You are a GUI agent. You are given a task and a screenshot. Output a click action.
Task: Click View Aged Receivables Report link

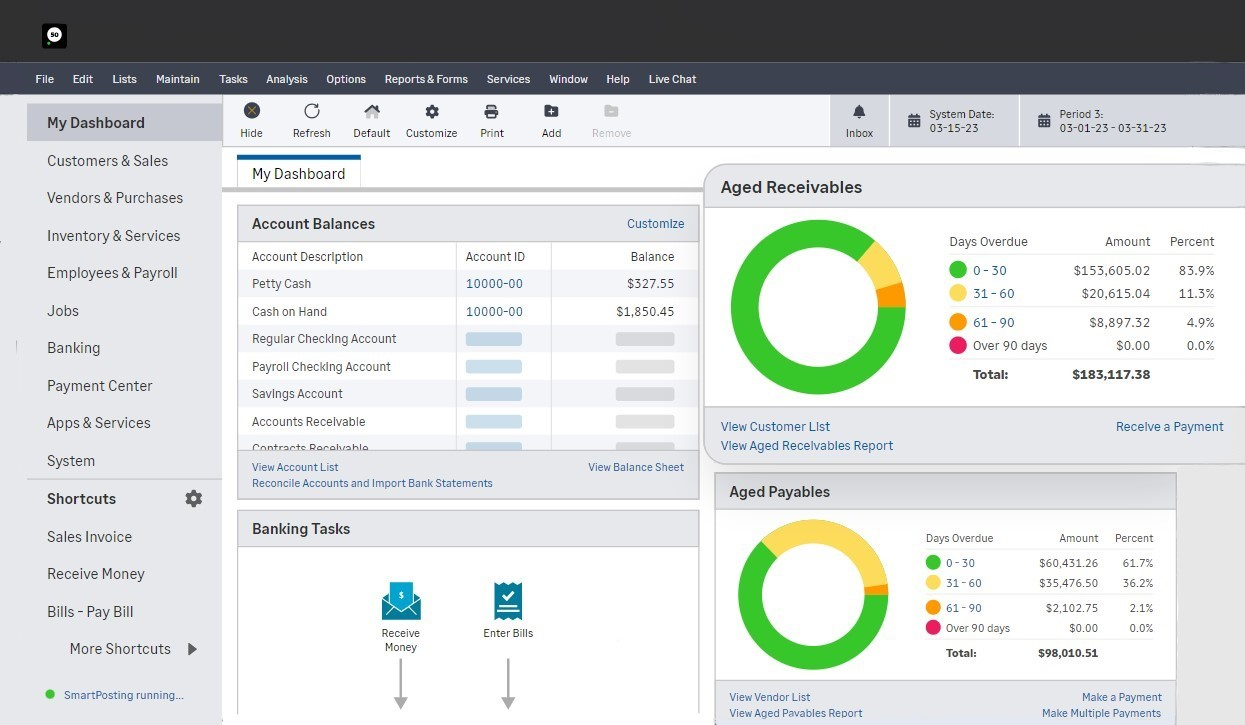tap(807, 446)
